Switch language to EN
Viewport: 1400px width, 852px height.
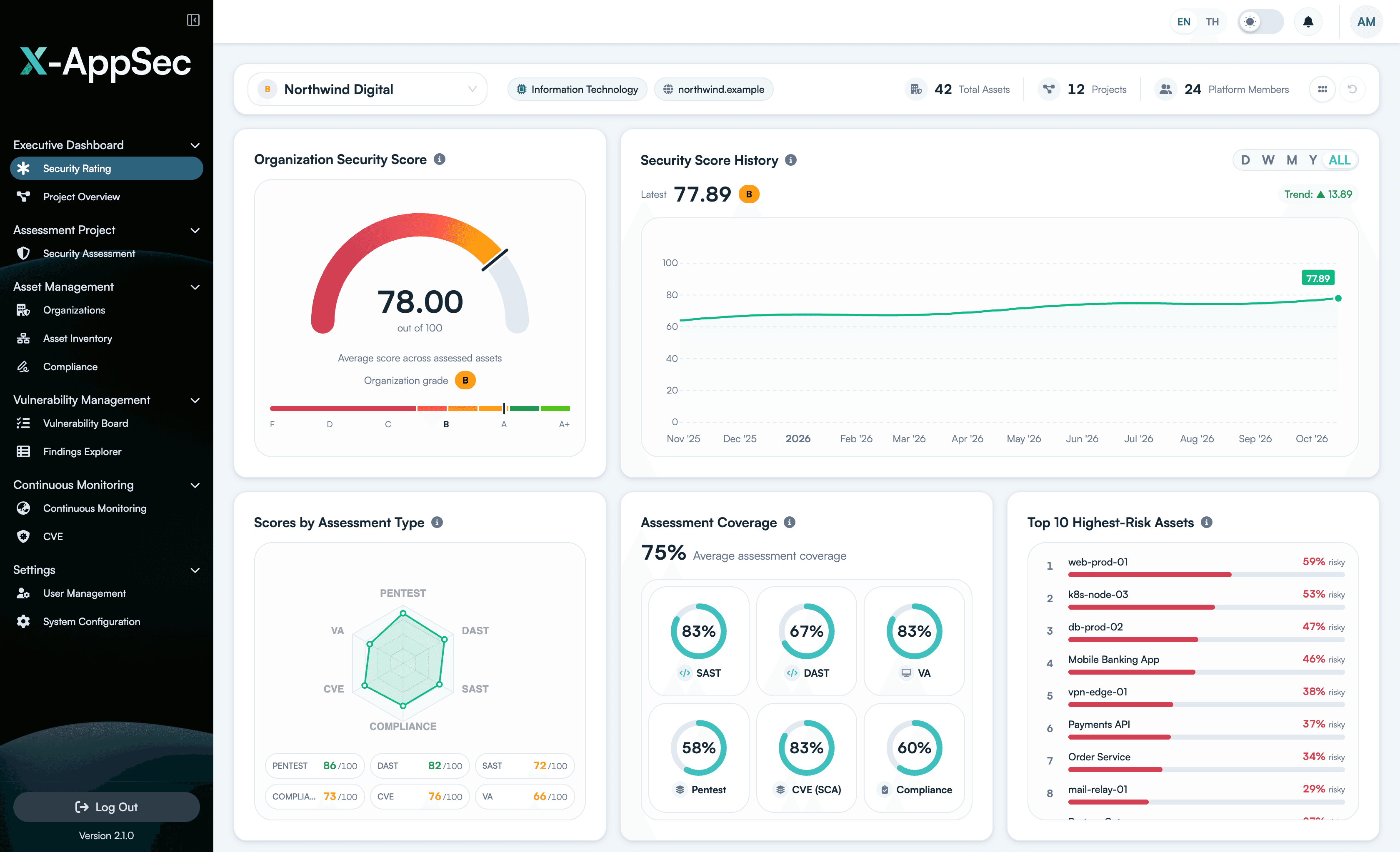(x=1183, y=22)
